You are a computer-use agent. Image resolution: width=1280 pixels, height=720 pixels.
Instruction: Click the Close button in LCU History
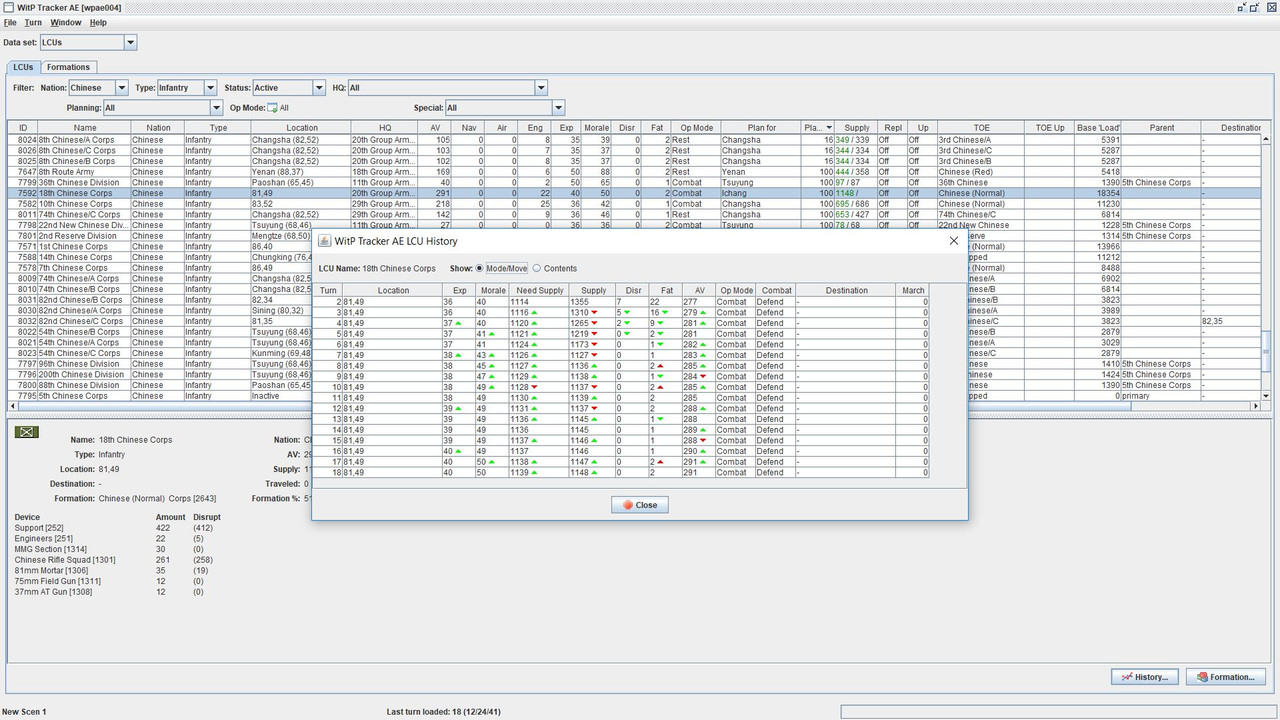pyautogui.click(x=640, y=505)
